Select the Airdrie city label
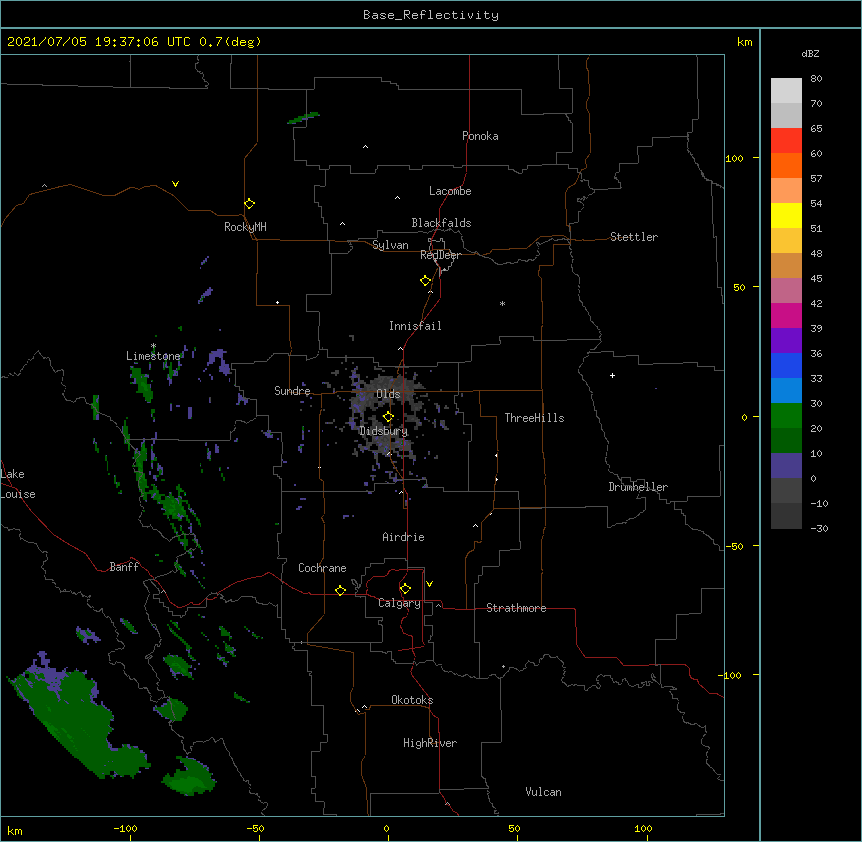This screenshot has height=842, width=862. (404, 537)
